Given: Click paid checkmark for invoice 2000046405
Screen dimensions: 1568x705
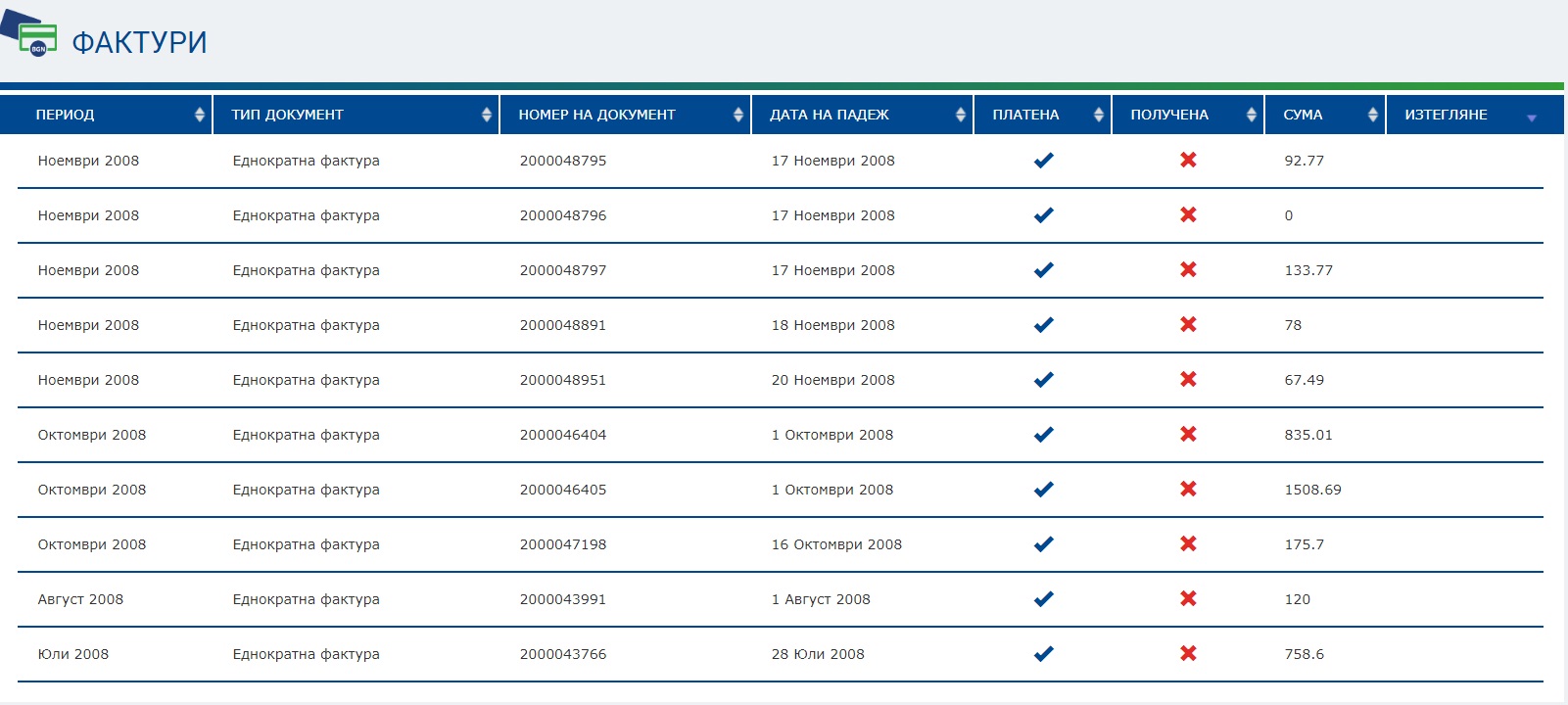Looking at the screenshot, I should [x=1043, y=490].
